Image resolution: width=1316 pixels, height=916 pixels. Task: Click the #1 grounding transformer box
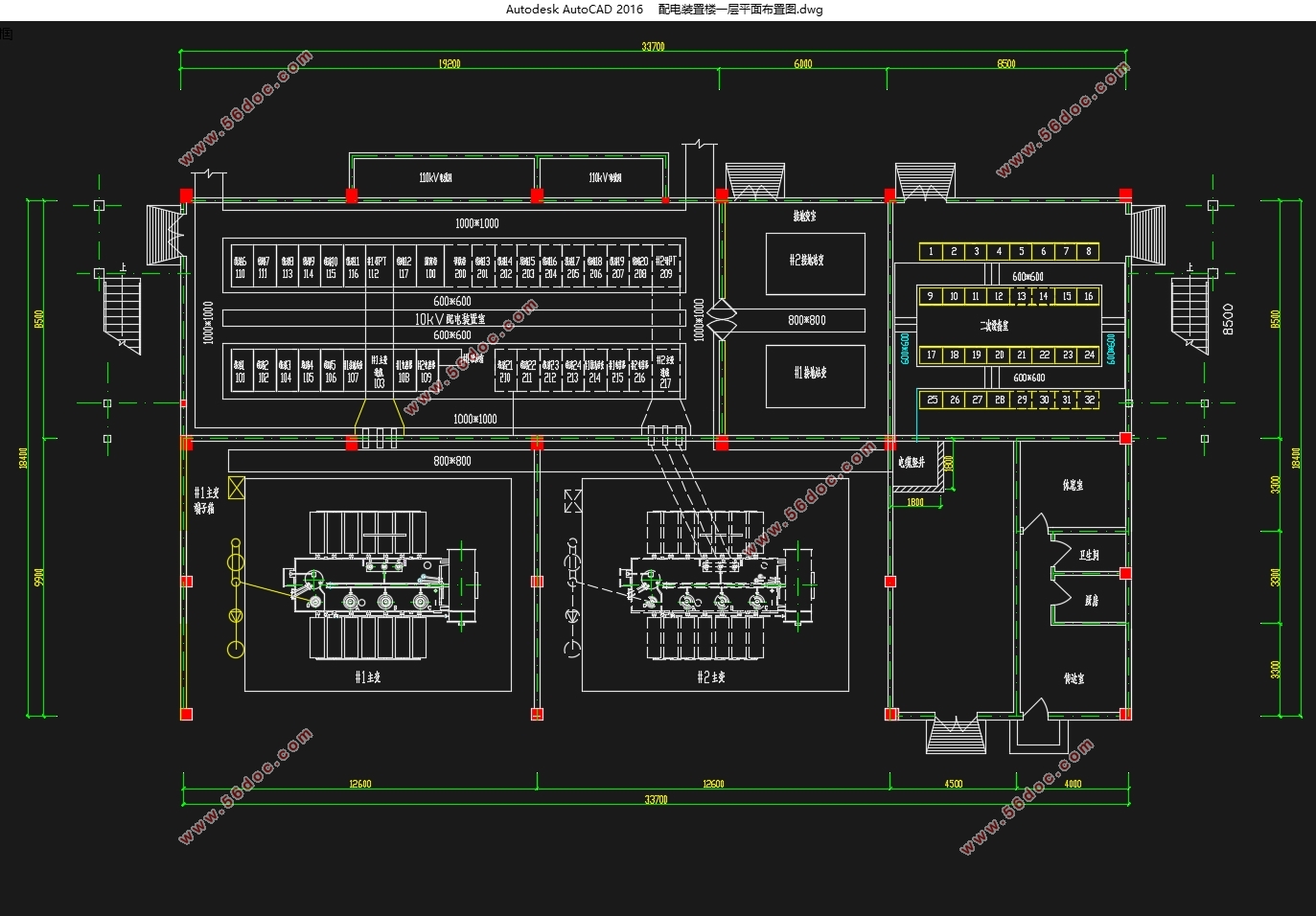(816, 376)
